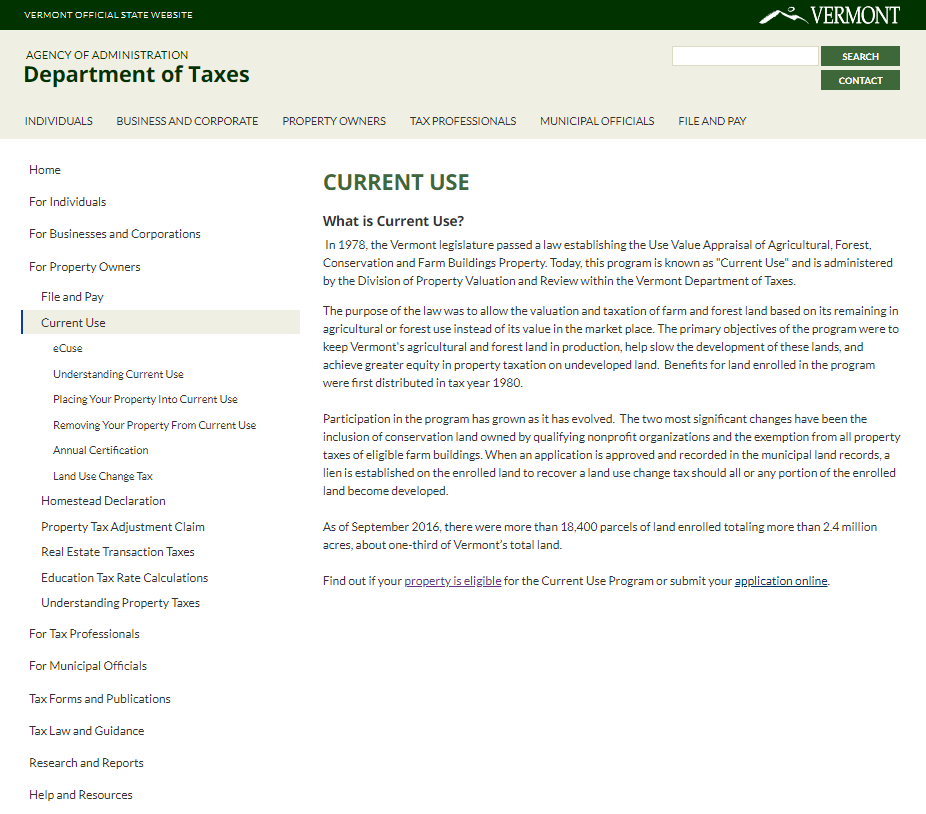Open Education Tax Rate Calculations link
This screenshot has height=814, width=926.
pos(125,578)
